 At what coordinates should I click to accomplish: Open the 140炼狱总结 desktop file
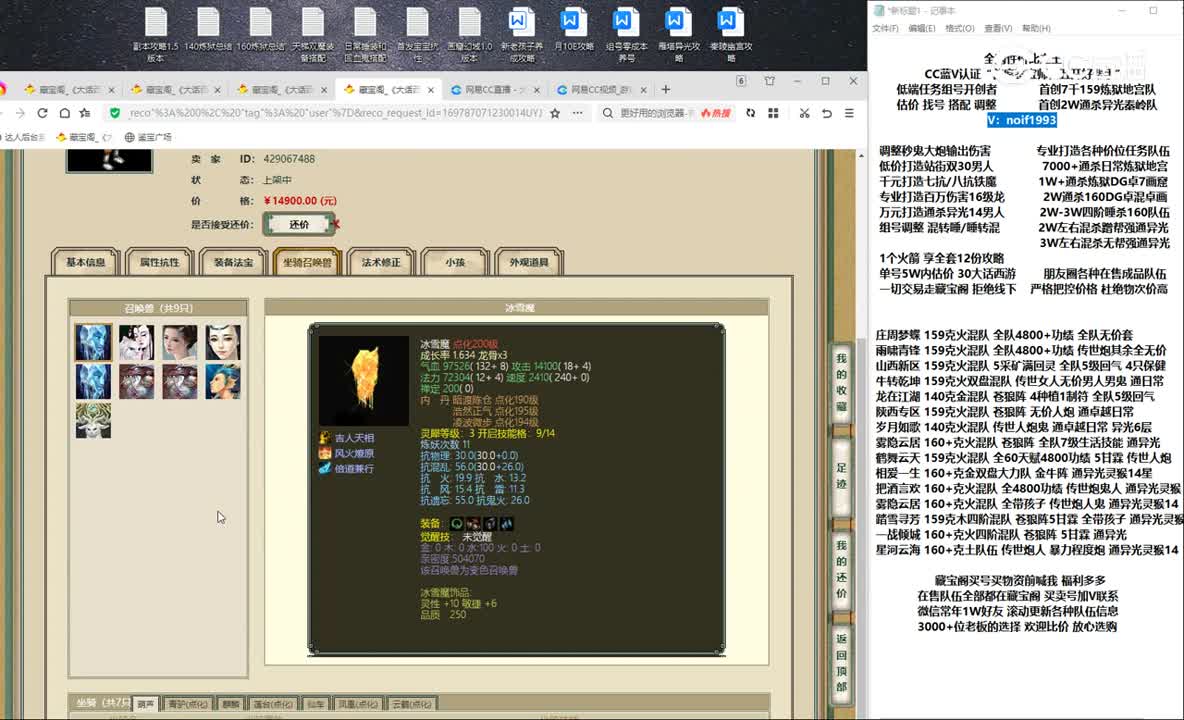(x=208, y=30)
